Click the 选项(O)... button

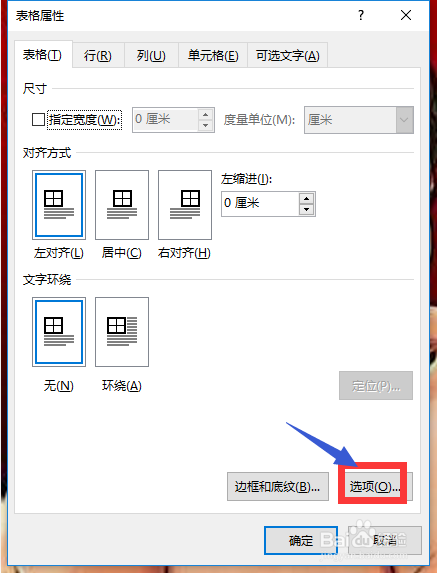point(375,487)
